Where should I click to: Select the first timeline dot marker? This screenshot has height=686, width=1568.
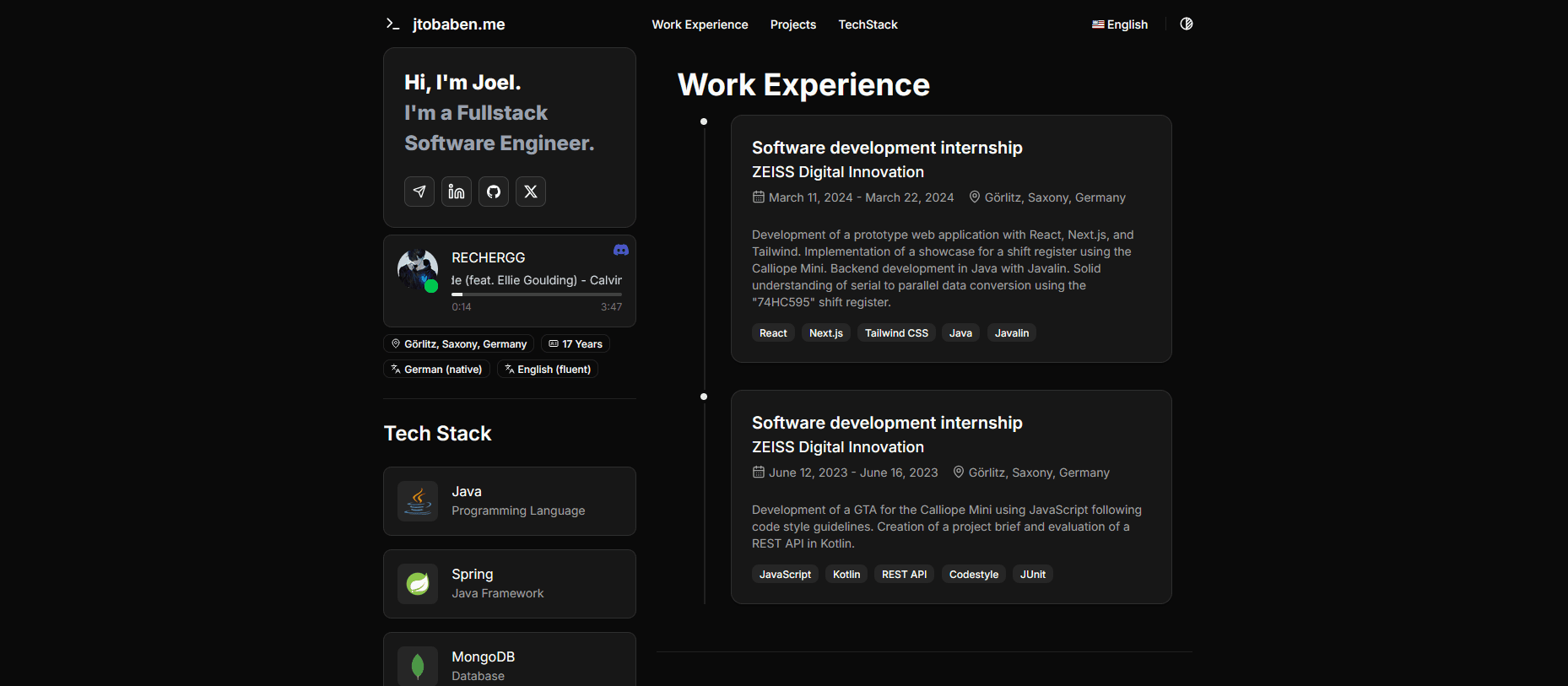[x=704, y=122]
